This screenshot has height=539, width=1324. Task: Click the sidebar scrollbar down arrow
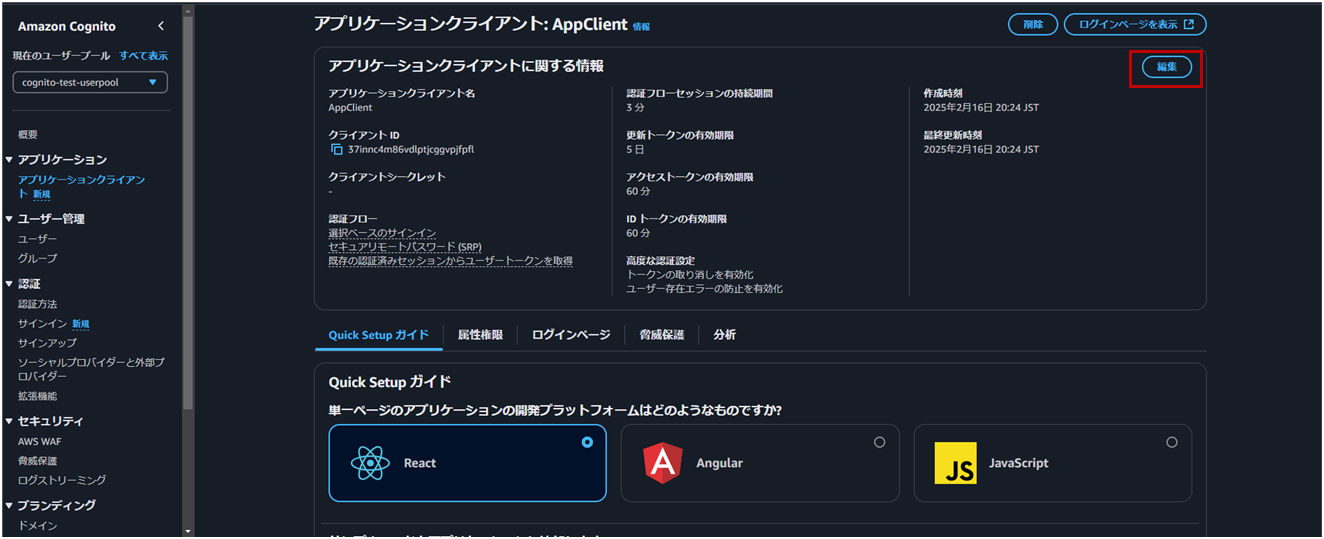[x=188, y=531]
